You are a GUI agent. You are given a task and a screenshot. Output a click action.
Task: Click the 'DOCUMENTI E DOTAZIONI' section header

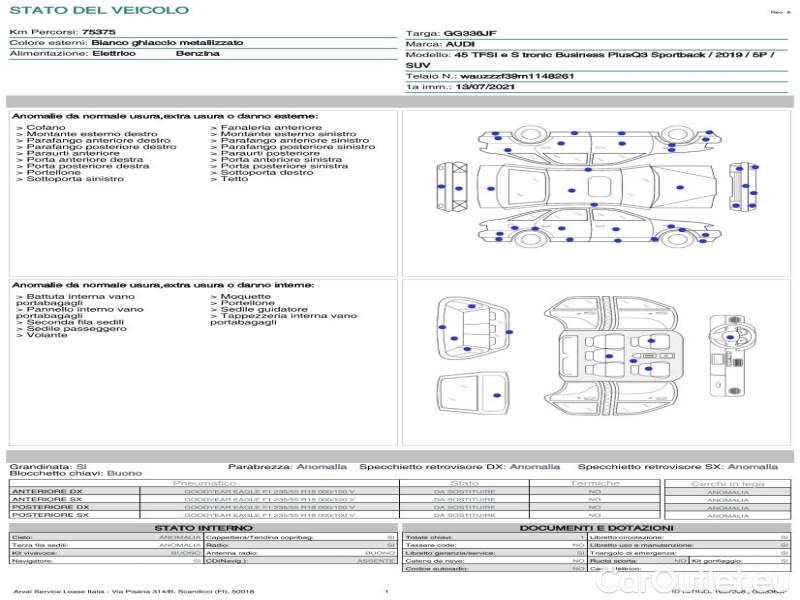pyautogui.click(x=596, y=527)
